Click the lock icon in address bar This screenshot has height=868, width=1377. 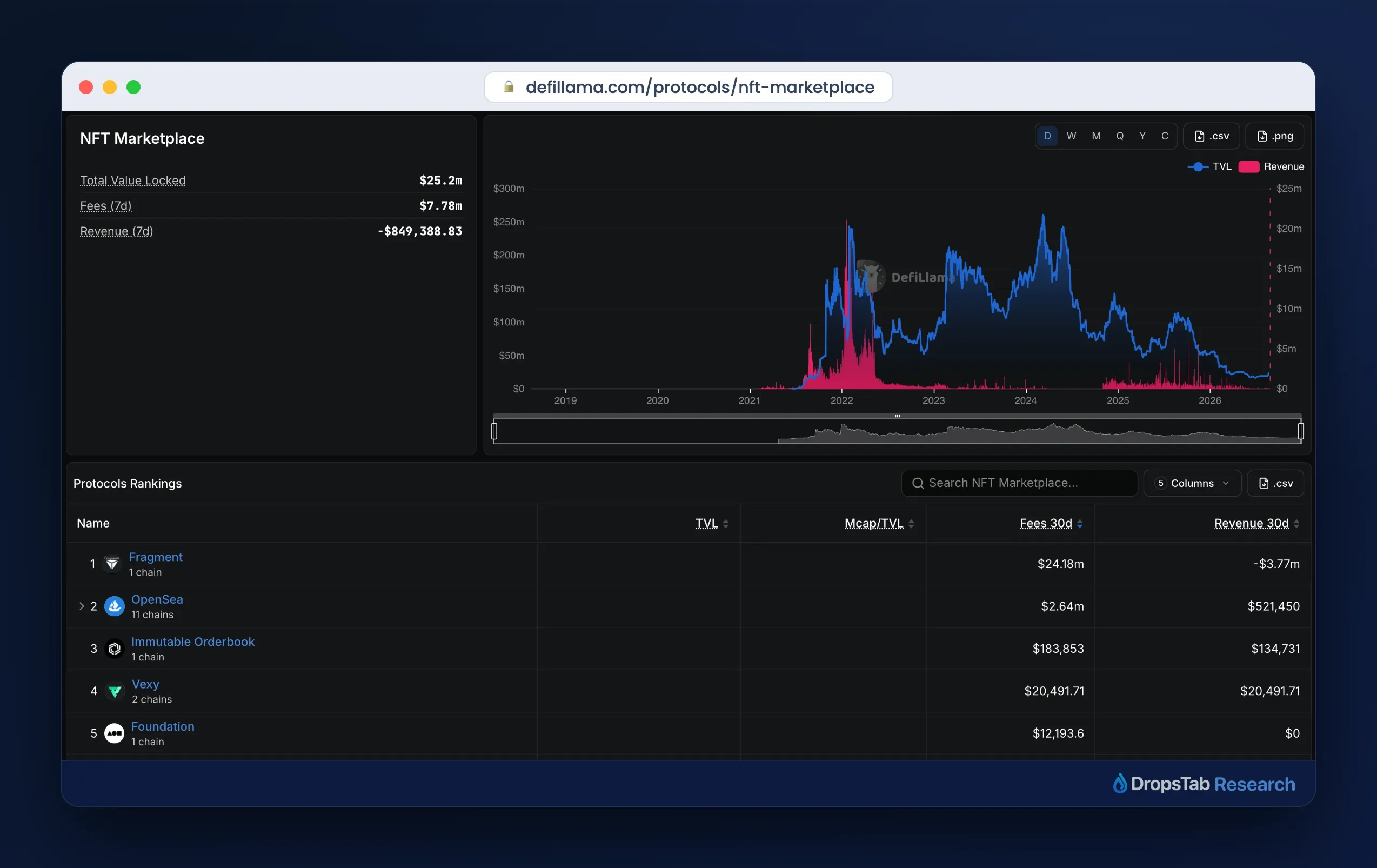click(x=509, y=86)
